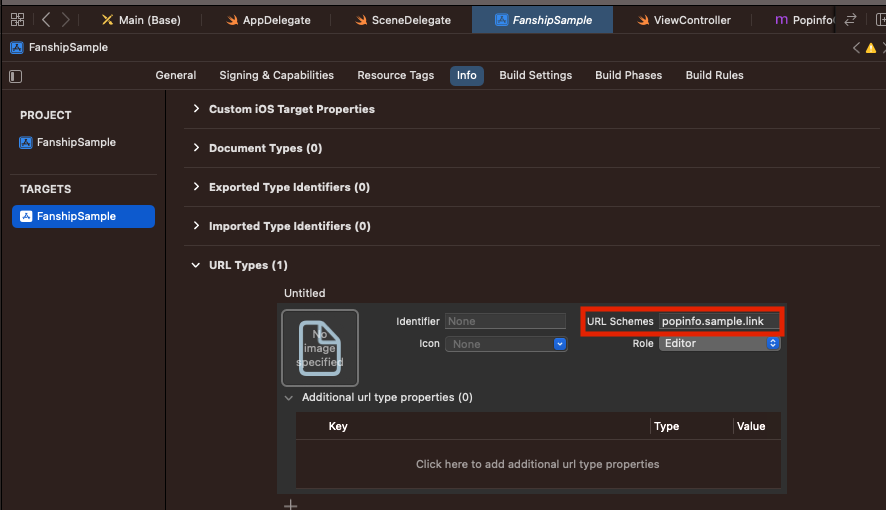Expand Exported Type Identifiers (0)
This screenshot has width=886, height=510.
(196, 186)
